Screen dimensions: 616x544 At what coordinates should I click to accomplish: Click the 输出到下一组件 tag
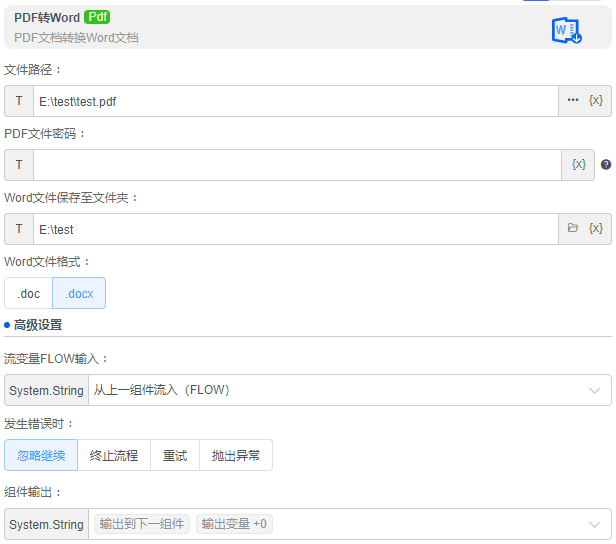tap(141, 524)
